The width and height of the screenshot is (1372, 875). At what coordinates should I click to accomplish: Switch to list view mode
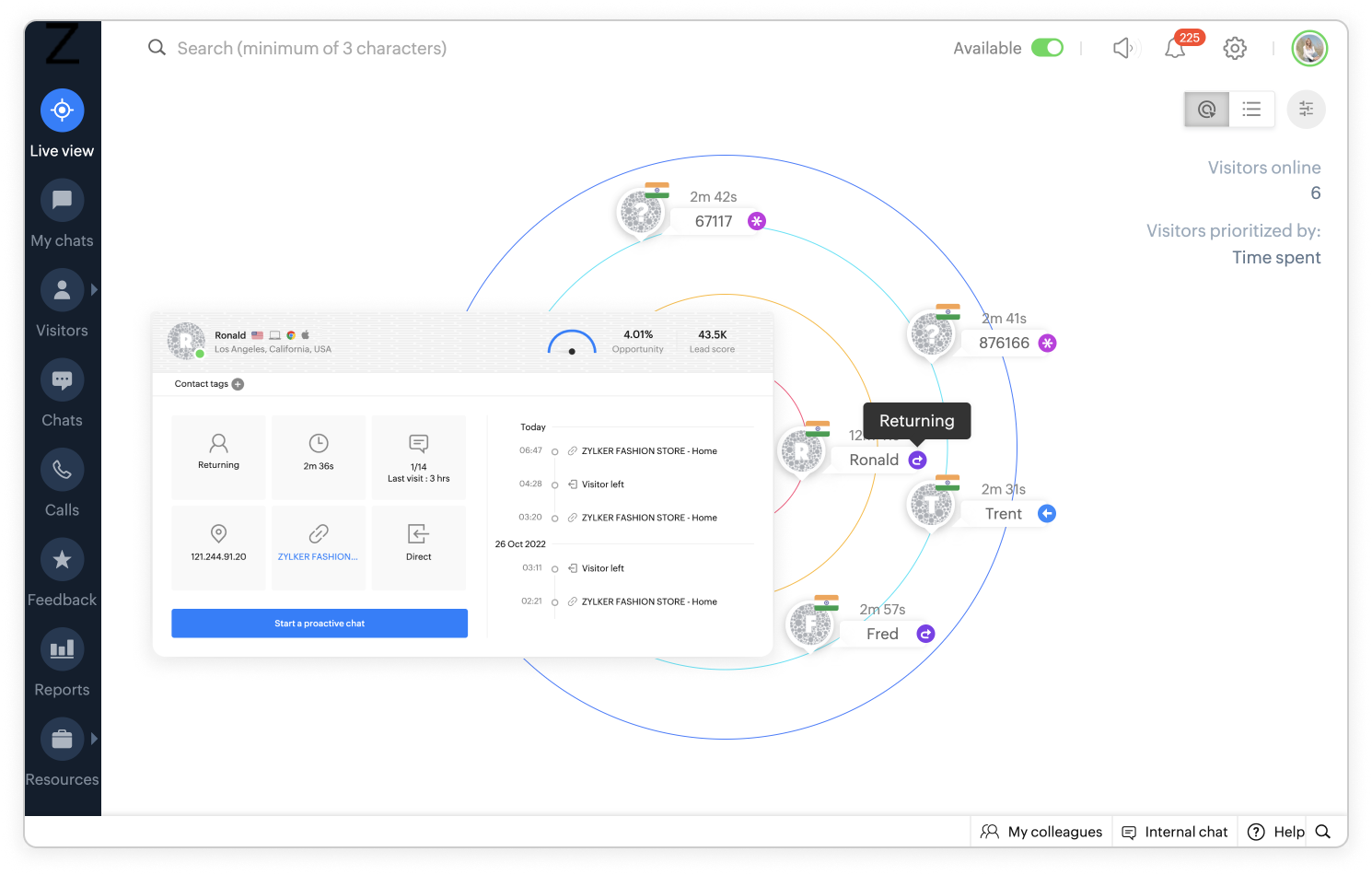point(1251,110)
